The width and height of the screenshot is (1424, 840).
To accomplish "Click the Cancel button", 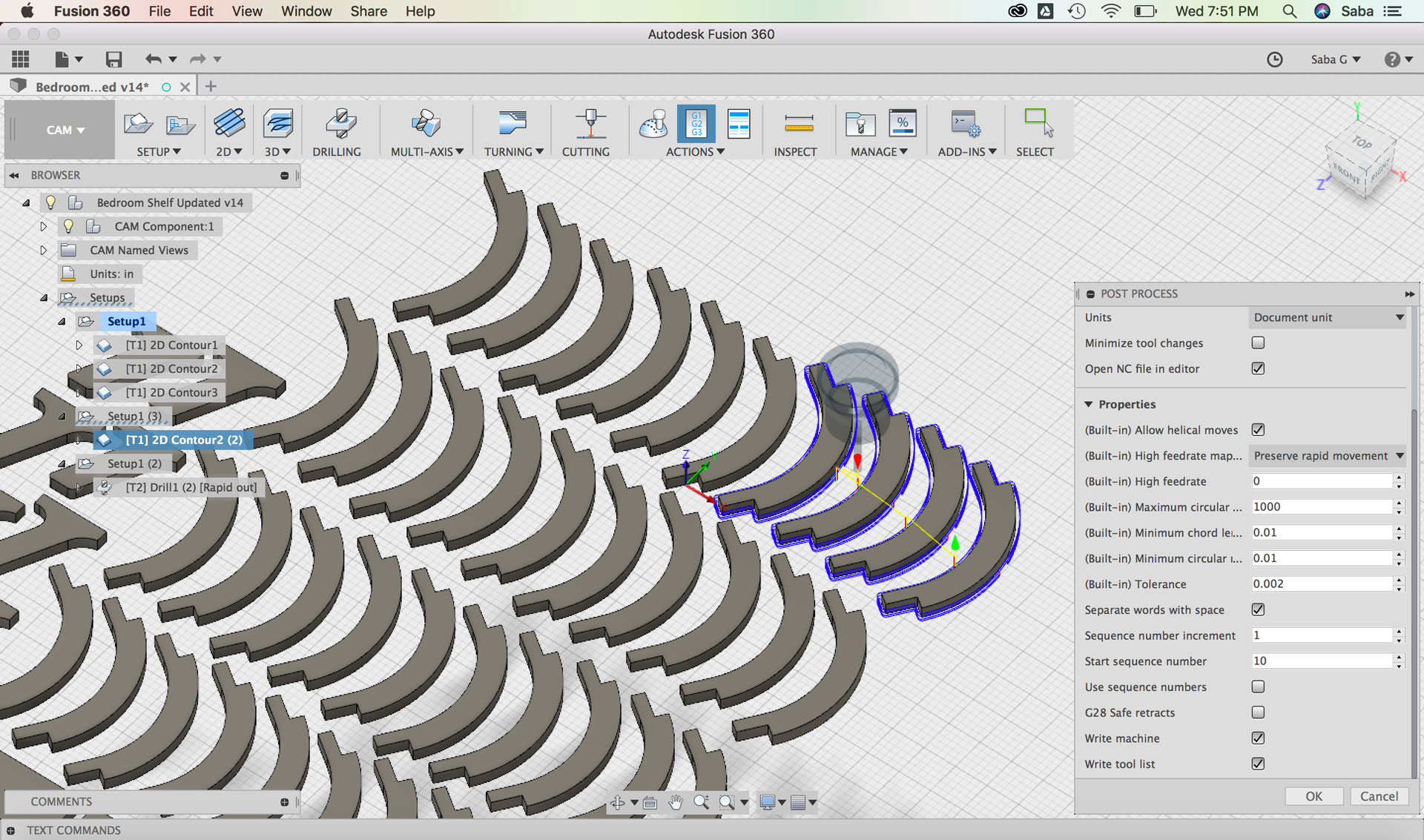I will click(x=1378, y=796).
